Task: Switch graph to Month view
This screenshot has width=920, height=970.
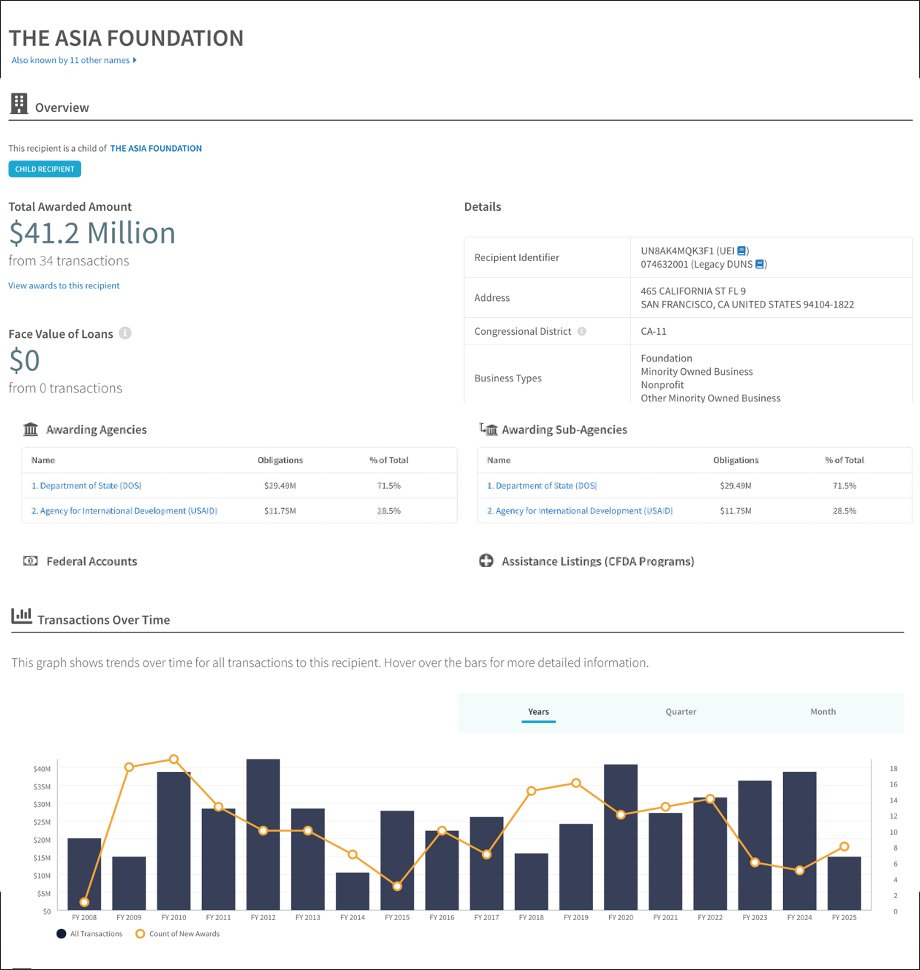Action: tap(823, 712)
